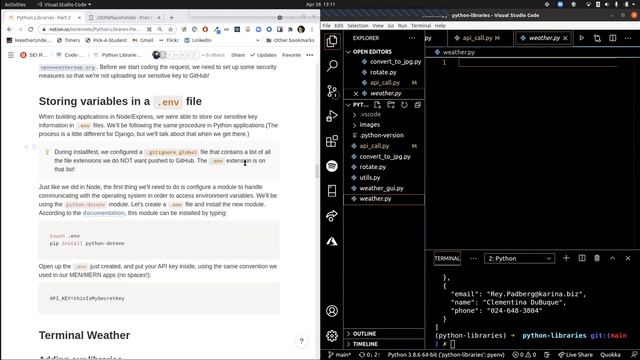Create a new file in Explorer
640x360 pixels.
pos(377,105)
